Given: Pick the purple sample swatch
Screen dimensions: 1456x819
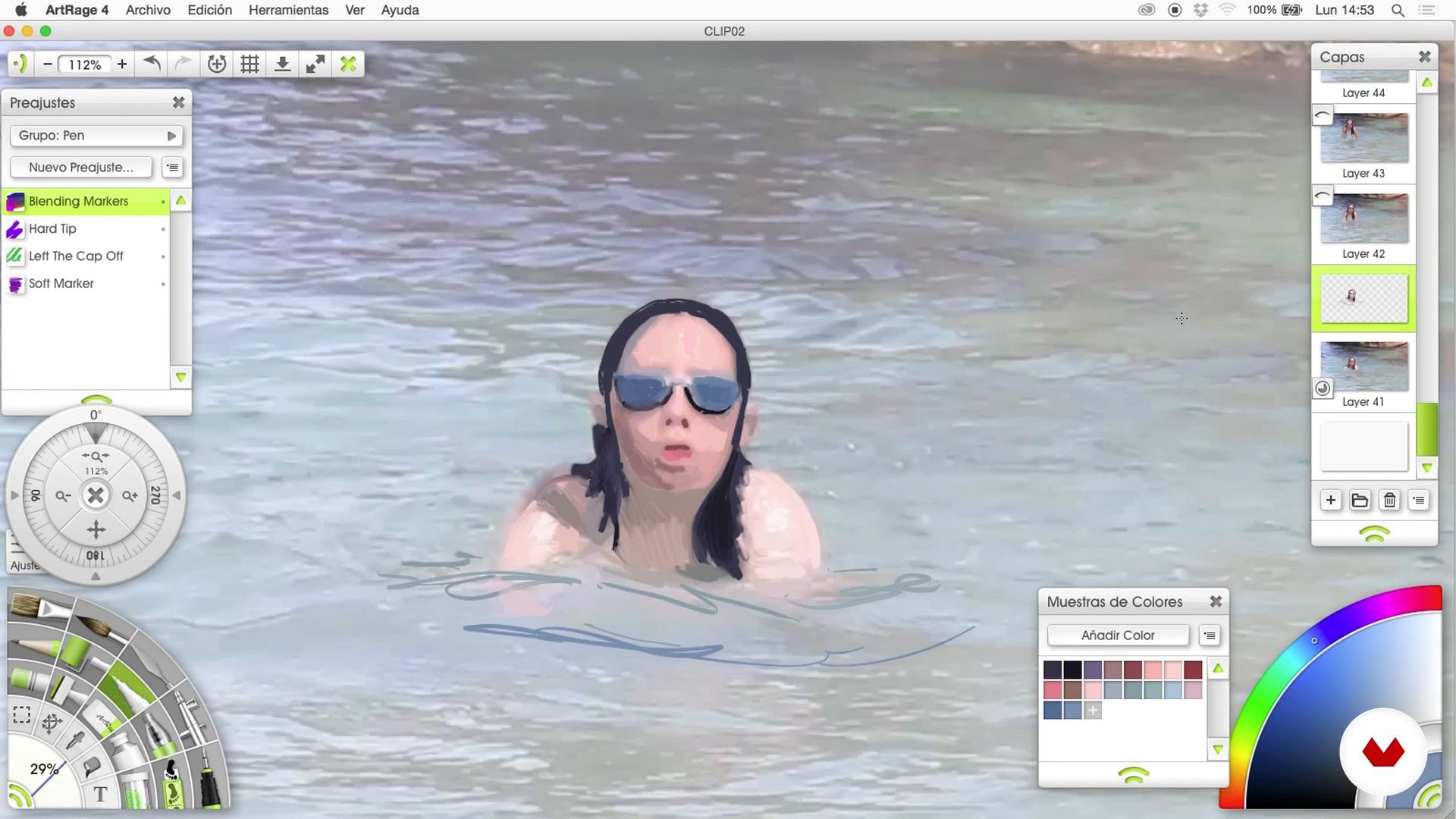Looking at the screenshot, I should pyautogui.click(x=1093, y=670).
